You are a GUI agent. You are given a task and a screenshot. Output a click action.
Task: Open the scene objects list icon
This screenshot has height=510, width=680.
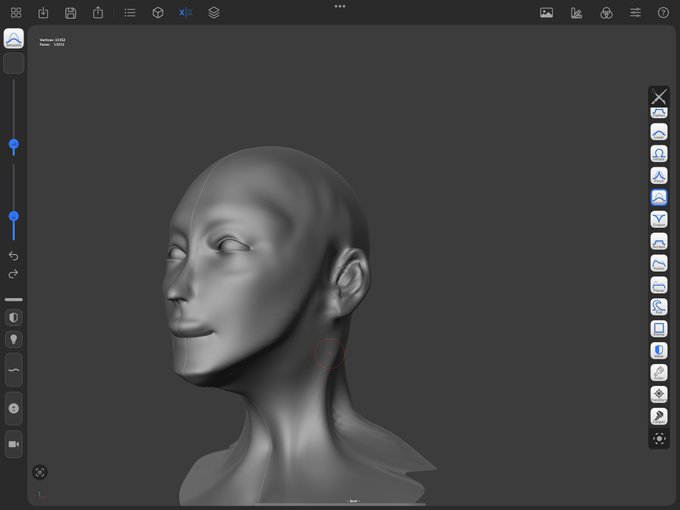[x=130, y=13]
